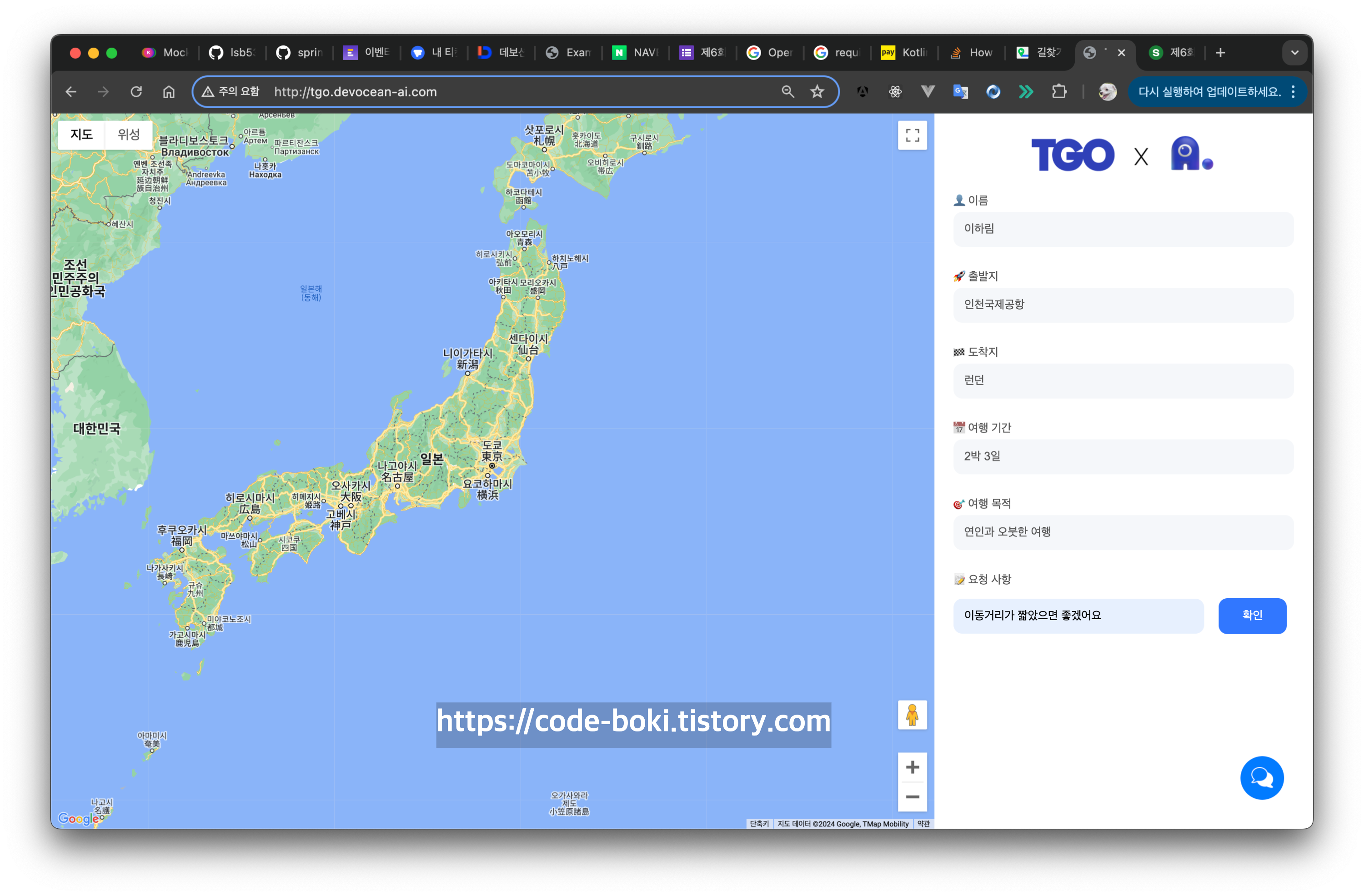Image resolution: width=1364 pixels, height=896 pixels.
Task: Bookmark this page with the star icon
Action: tap(817, 92)
